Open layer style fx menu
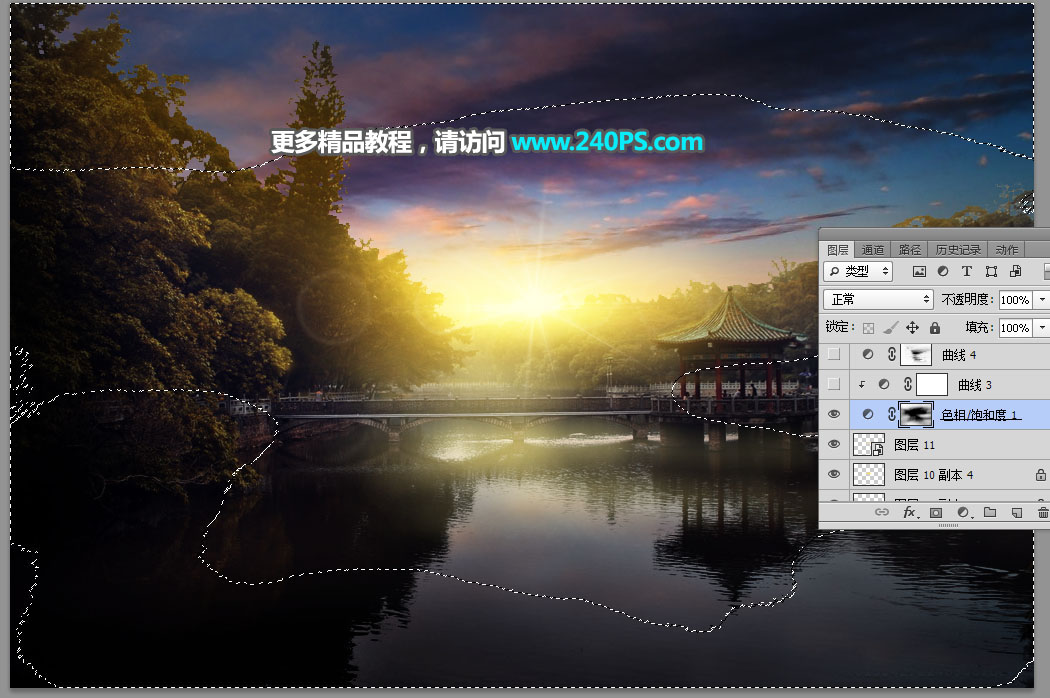 click(909, 512)
